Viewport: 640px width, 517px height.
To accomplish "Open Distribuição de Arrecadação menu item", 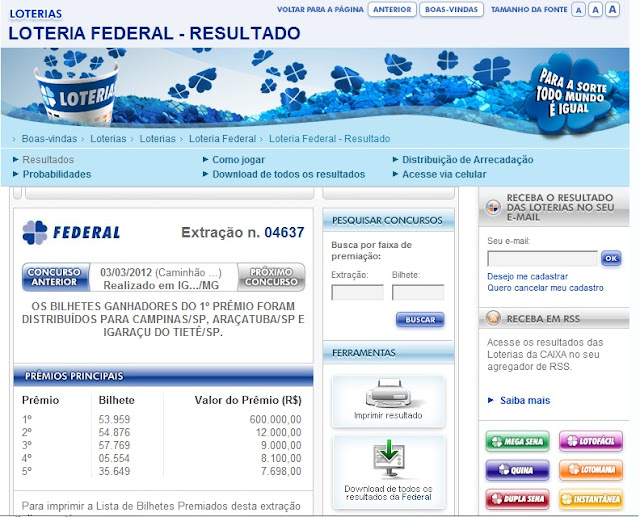I will [468, 160].
